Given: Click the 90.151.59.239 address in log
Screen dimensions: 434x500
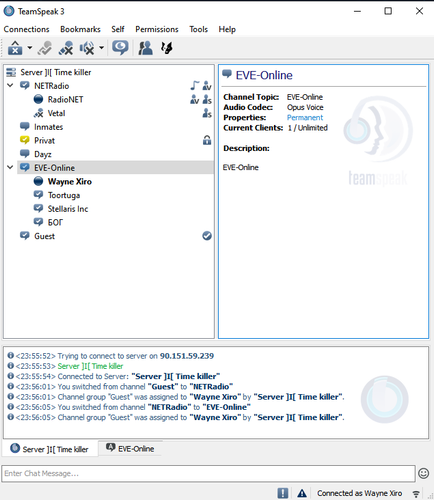Looking at the screenshot, I should [187, 356].
